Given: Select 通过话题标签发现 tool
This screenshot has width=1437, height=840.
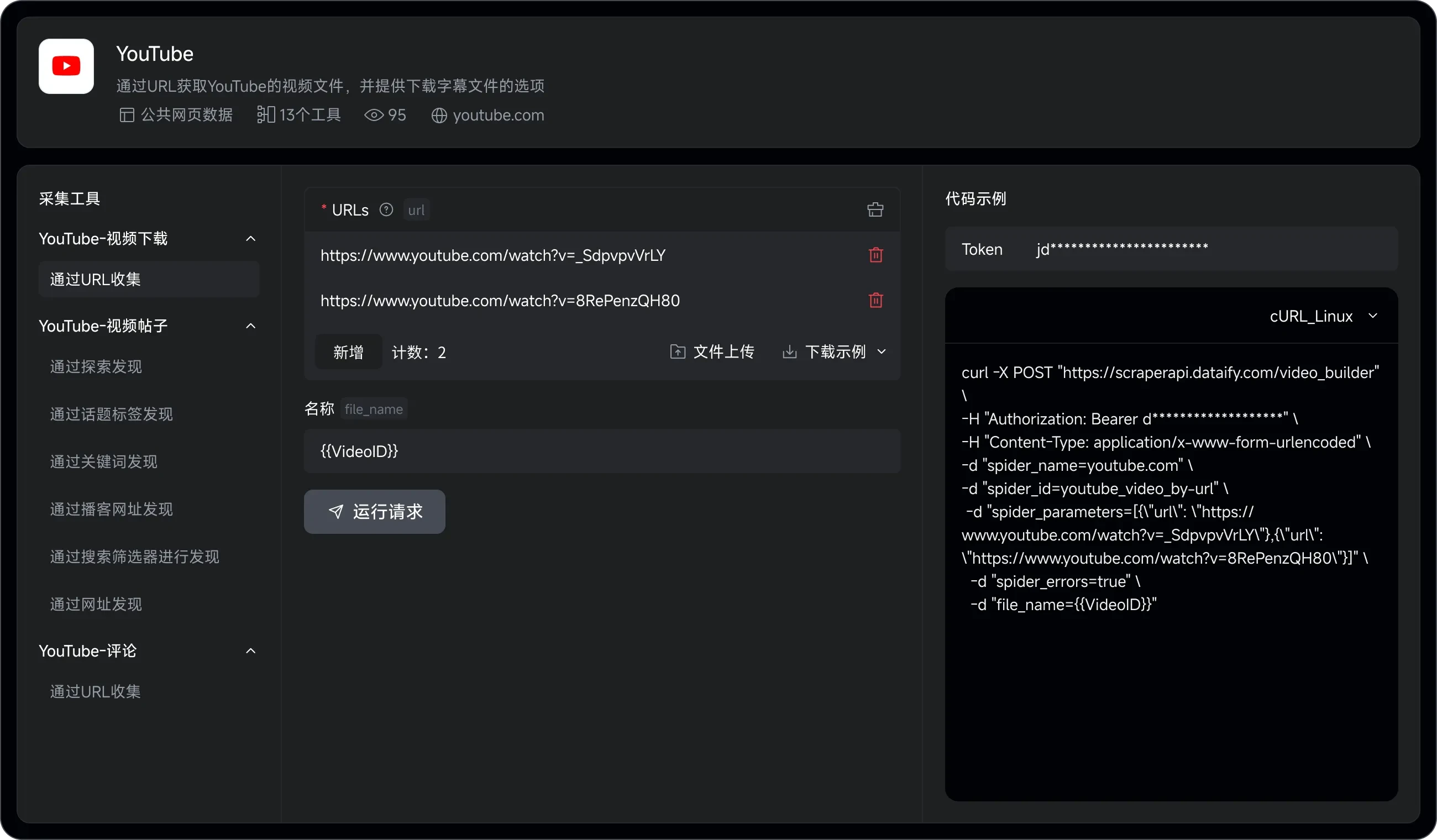Looking at the screenshot, I should point(111,414).
